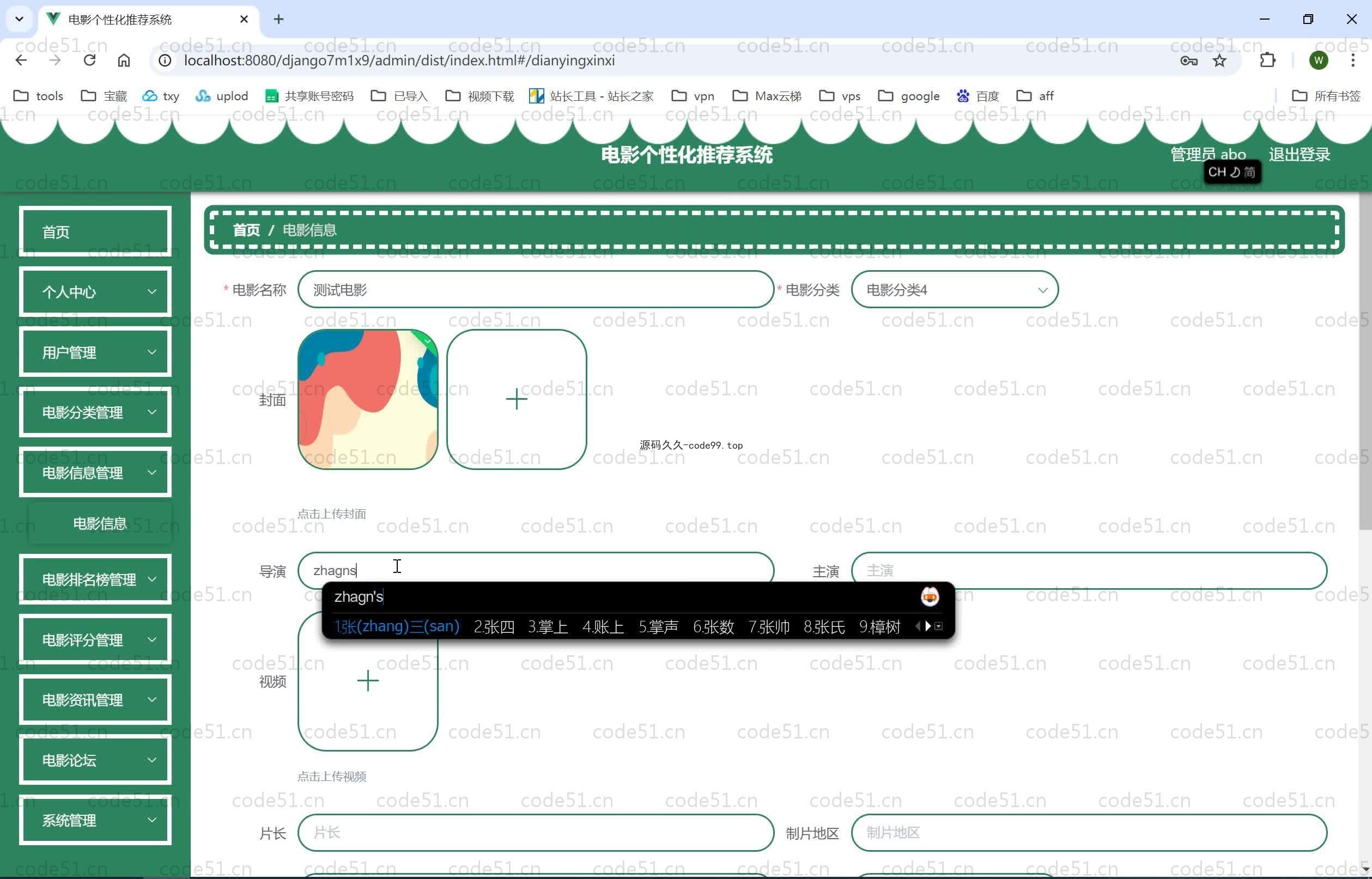Expand the 电影排名榜管理 menu
This screenshot has width=1372, height=879.
[95, 579]
